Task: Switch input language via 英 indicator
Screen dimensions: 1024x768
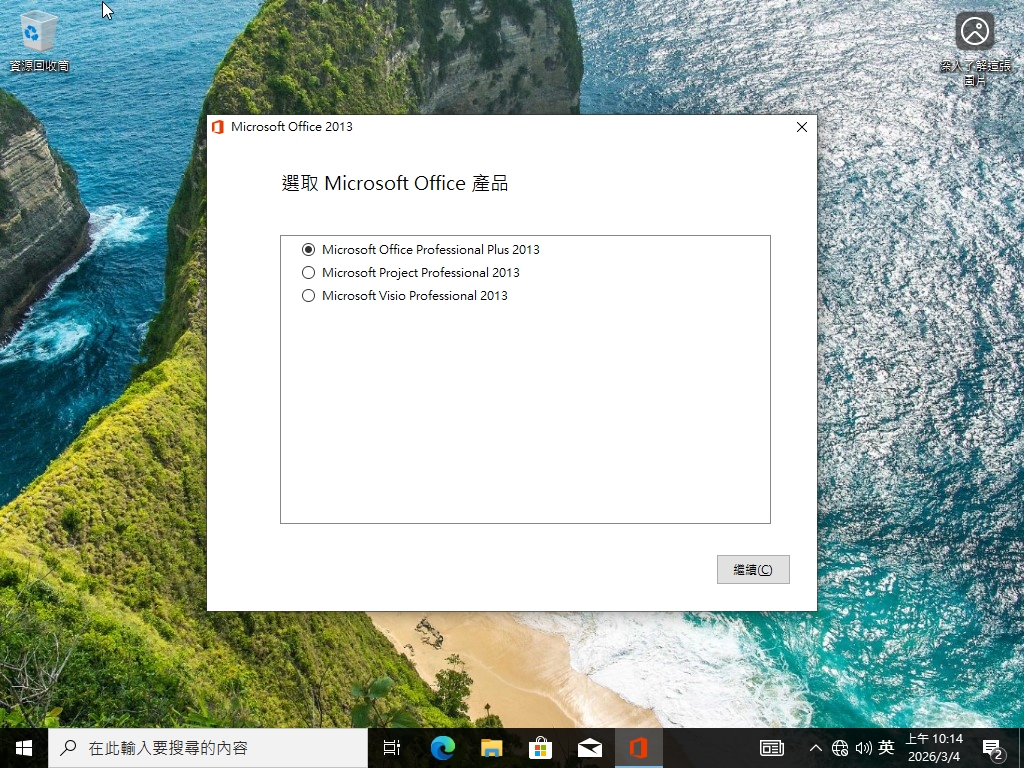Action: (x=886, y=747)
